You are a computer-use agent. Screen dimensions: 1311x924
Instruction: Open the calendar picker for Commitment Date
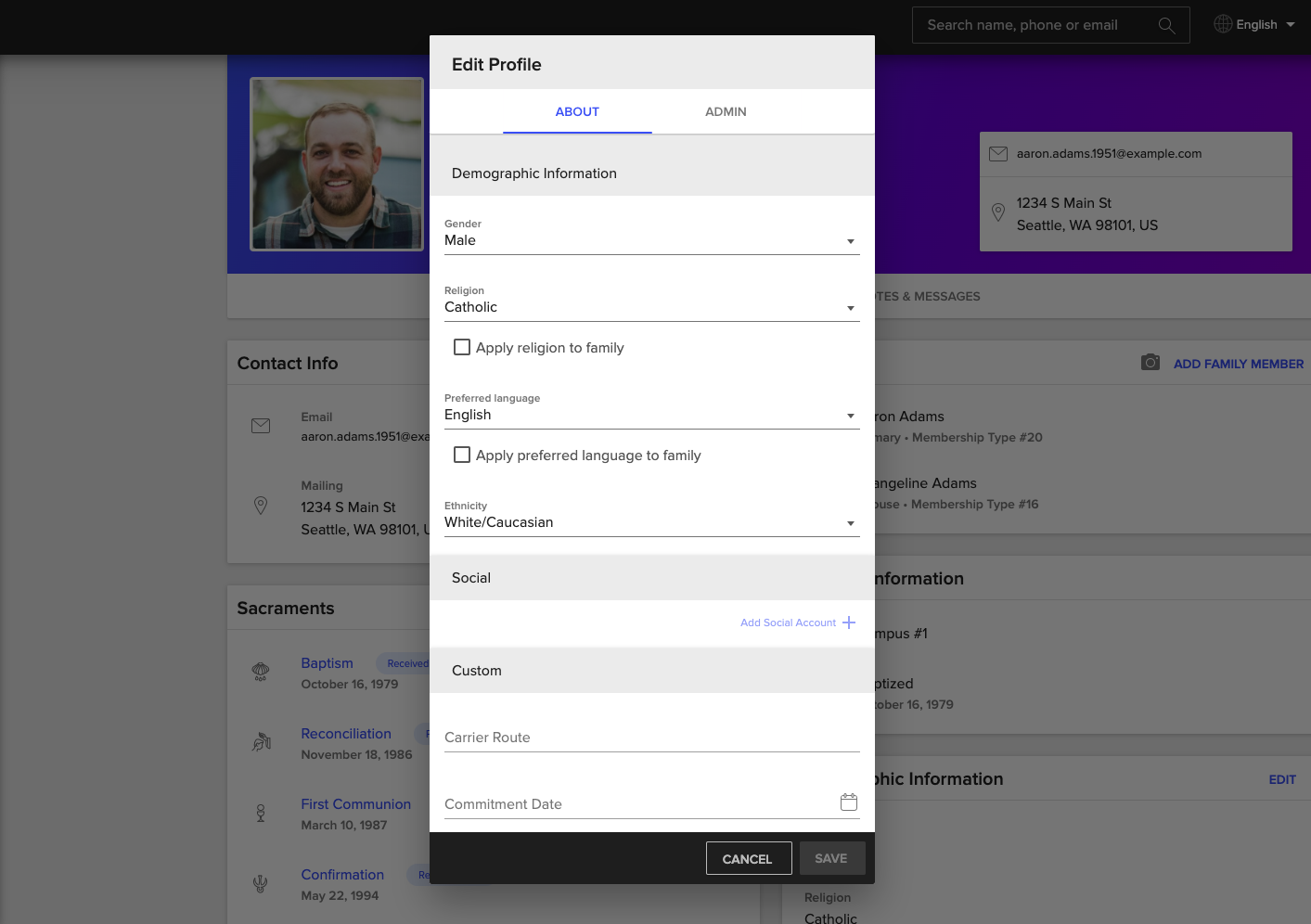pyautogui.click(x=848, y=802)
